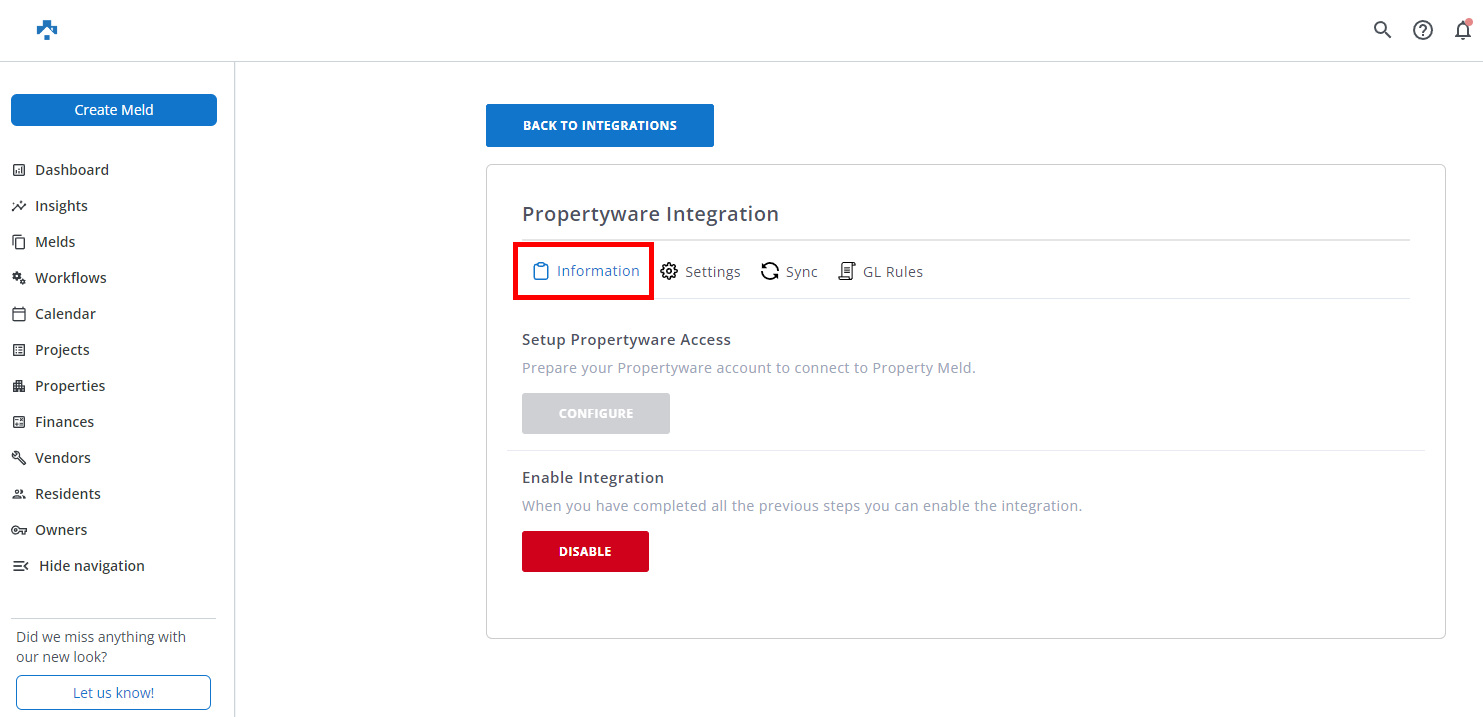Open the Sync tab
This screenshot has height=717, width=1483.
click(789, 272)
